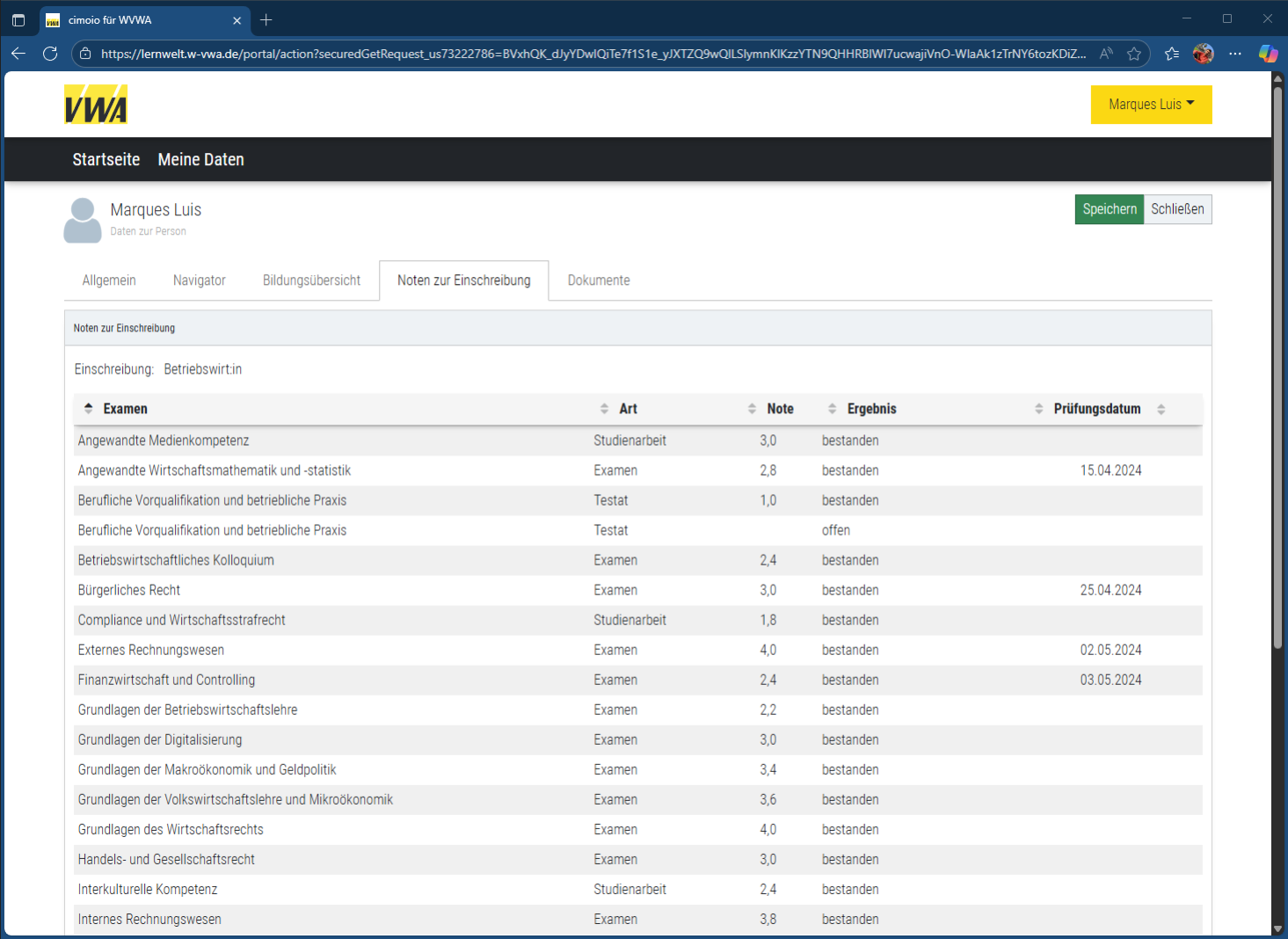Sort table by Examen column
The image size is (1288, 939).
[125, 409]
